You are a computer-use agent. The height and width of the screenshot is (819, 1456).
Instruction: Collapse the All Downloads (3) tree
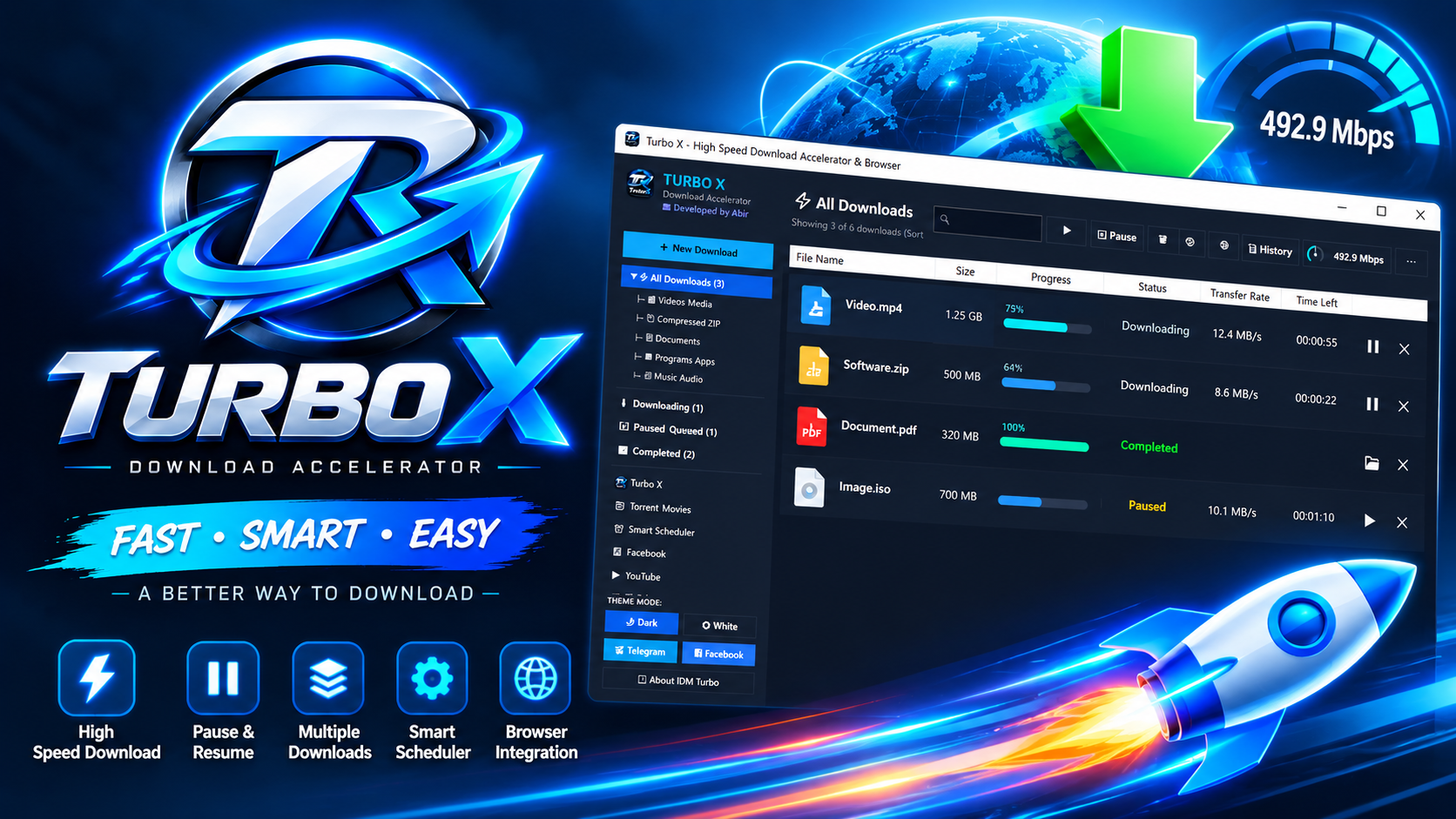click(x=634, y=277)
